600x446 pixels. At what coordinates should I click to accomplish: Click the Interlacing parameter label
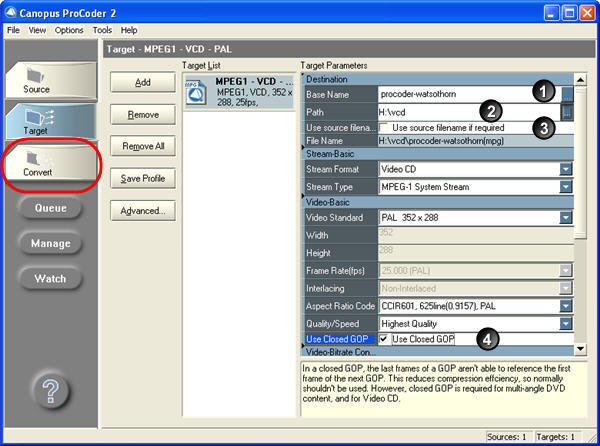click(x=325, y=288)
